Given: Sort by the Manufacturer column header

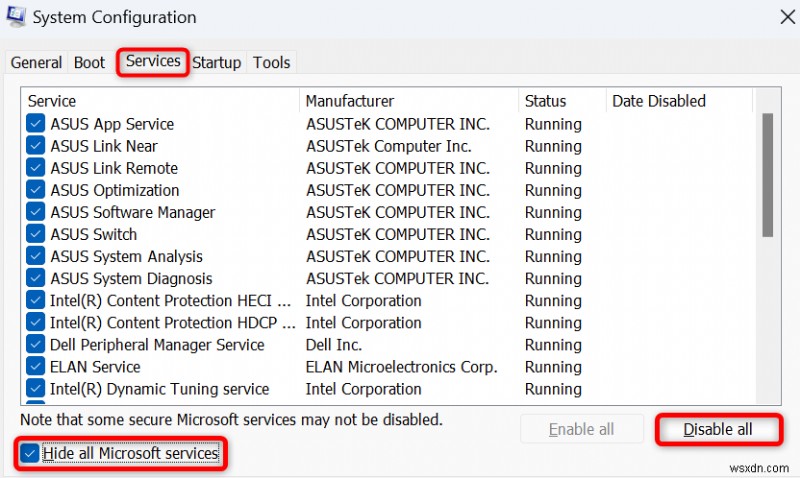Looking at the screenshot, I should pyautogui.click(x=409, y=100).
